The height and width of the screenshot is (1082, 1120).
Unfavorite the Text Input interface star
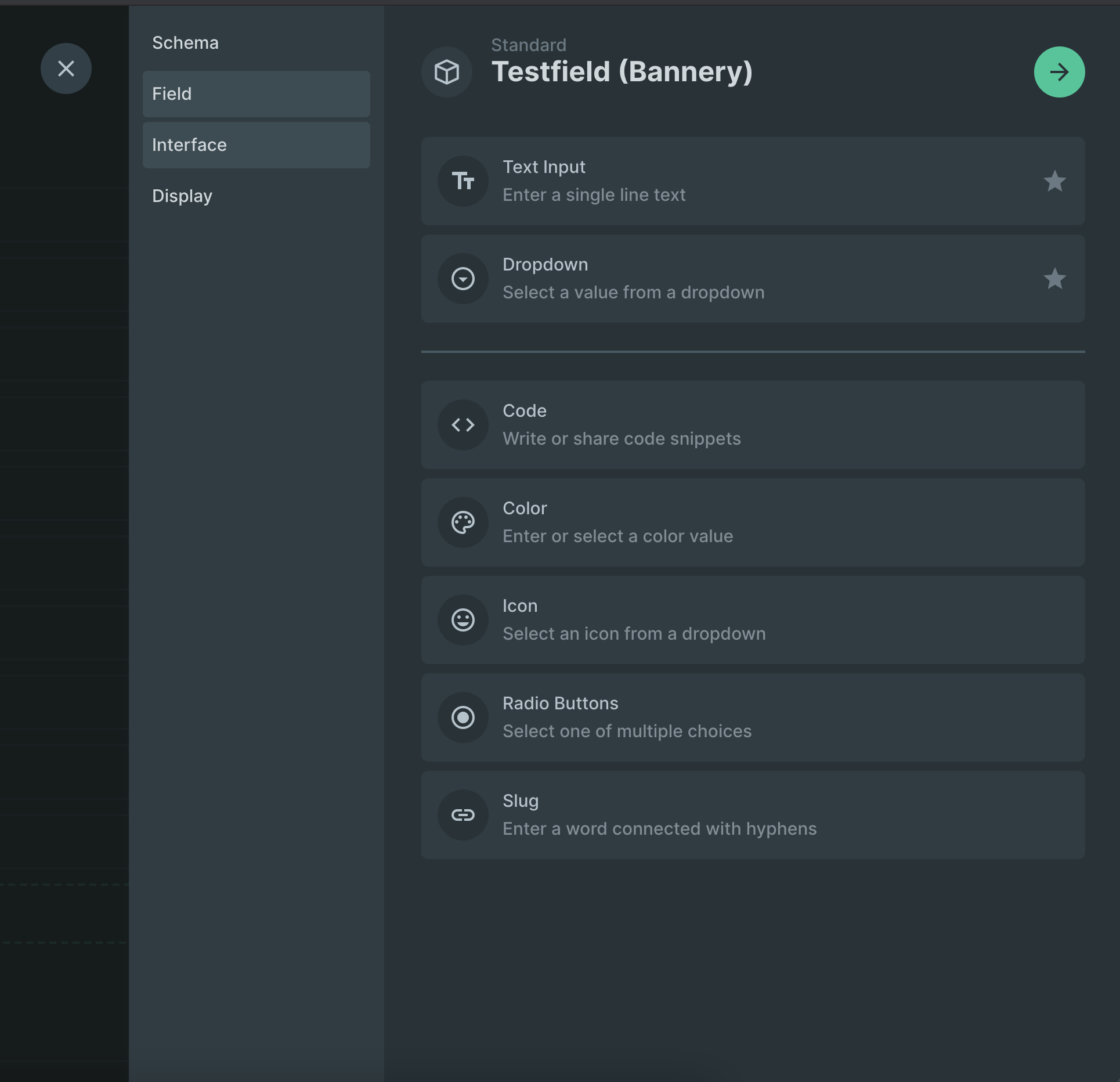(x=1055, y=181)
